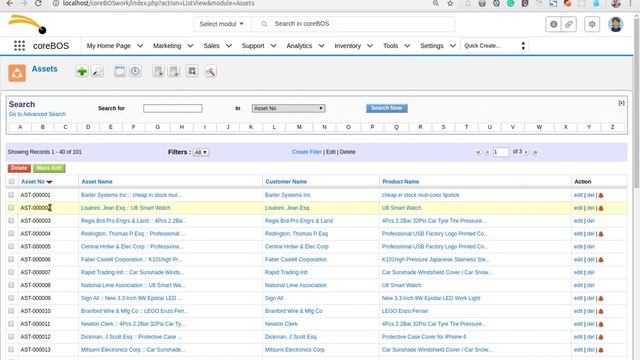Screen dimensions: 640x360
Task: Check the box for AST-000012
Action: click(11, 336)
